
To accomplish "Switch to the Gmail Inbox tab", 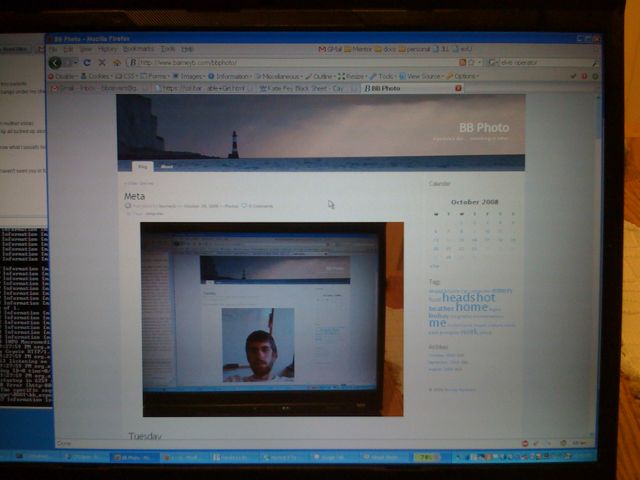I will (x=99, y=88).
